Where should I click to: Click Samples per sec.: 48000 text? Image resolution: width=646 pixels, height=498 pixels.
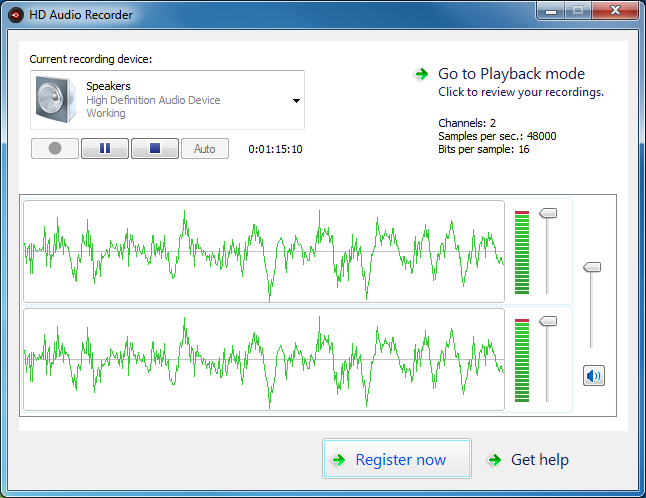pos(497,136)
